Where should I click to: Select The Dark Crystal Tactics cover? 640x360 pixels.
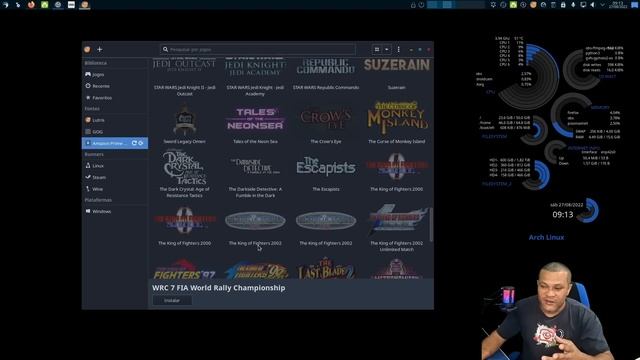point(184,167)
